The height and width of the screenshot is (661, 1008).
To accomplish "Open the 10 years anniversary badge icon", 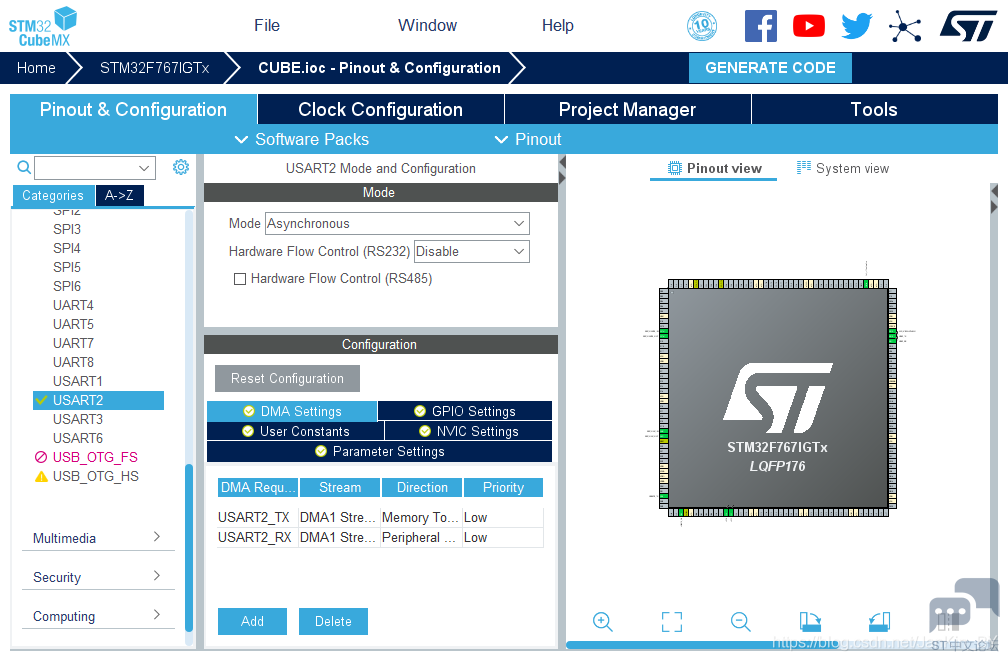I will (x=702, y=26).
